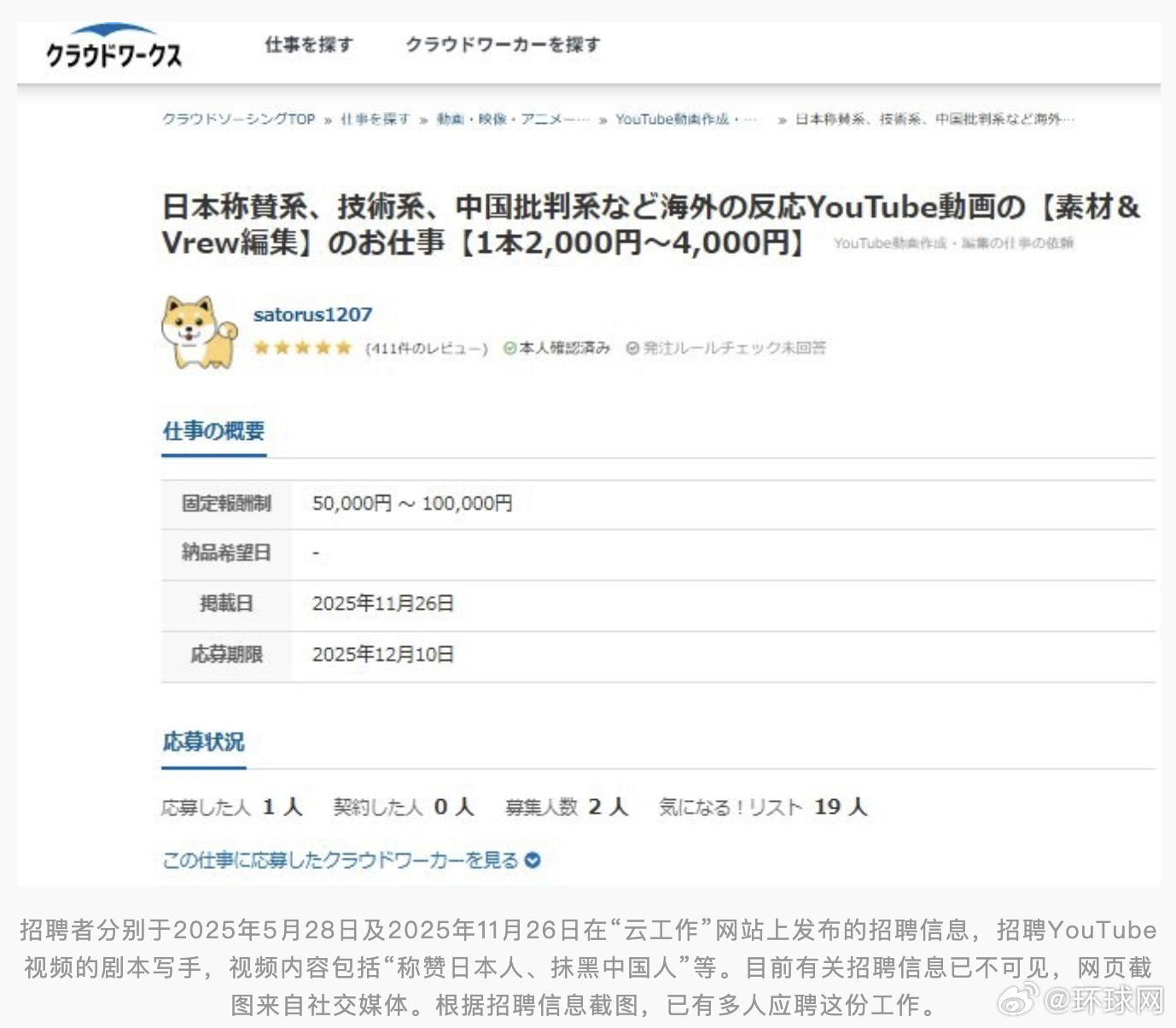View the 411件のレビュー review count
The image size is (1176, 1028).
point(426,348)
